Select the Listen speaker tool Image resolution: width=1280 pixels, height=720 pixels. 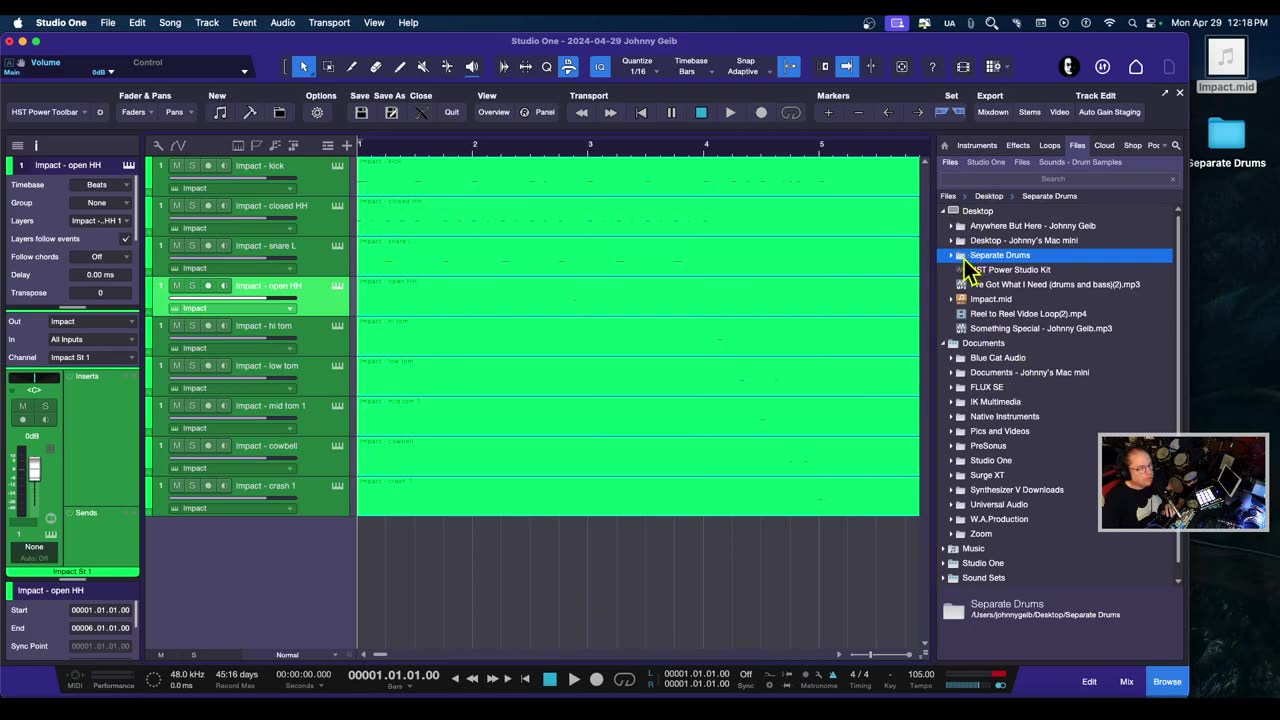471,67
